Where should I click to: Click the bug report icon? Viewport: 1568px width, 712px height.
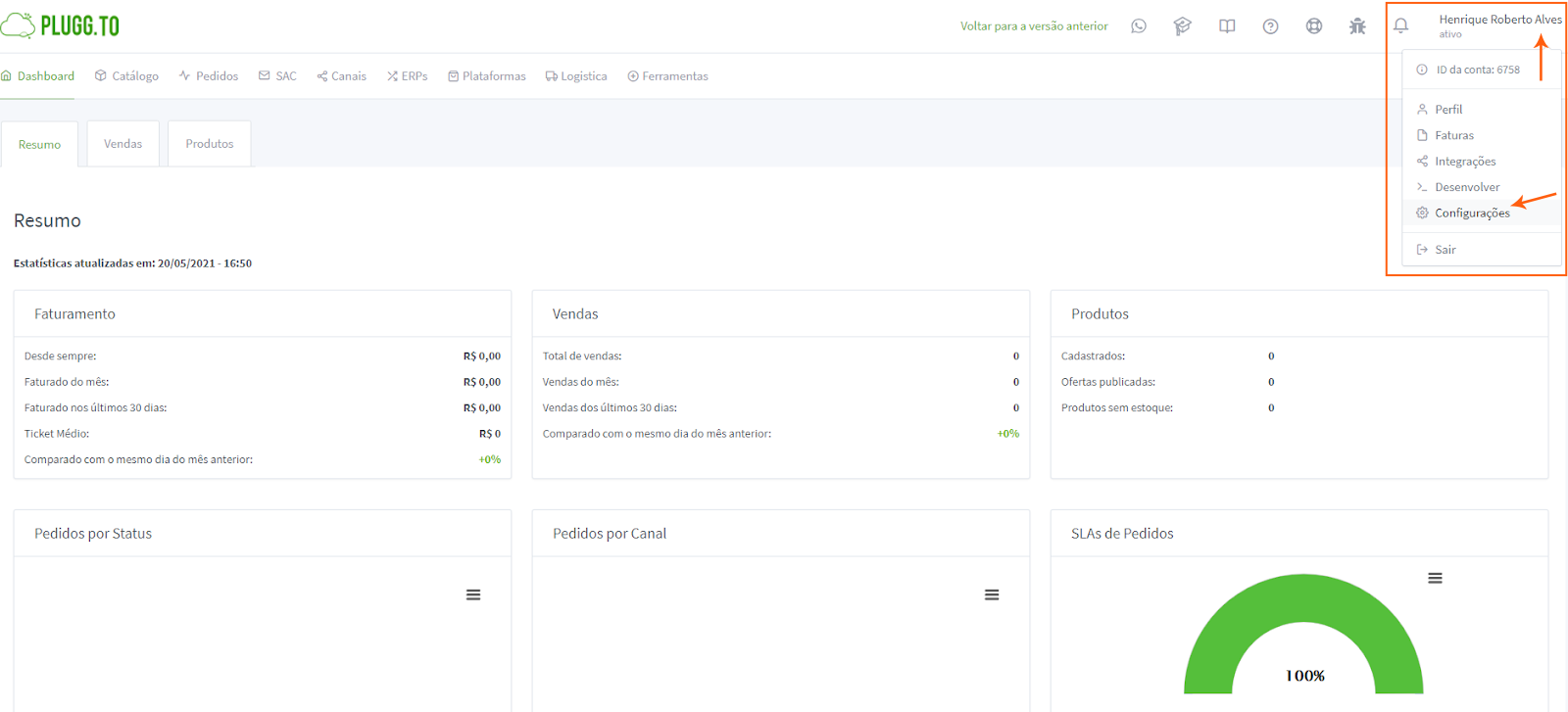point(1357,26)
